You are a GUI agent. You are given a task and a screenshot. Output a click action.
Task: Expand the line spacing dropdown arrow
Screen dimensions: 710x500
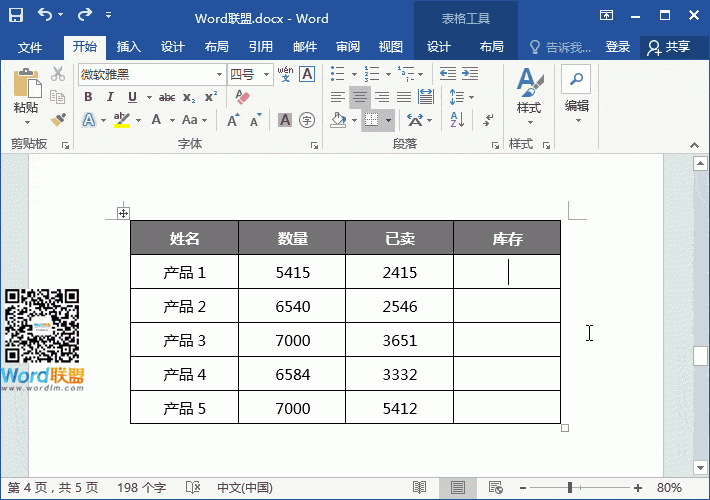[x=471, y=97]
